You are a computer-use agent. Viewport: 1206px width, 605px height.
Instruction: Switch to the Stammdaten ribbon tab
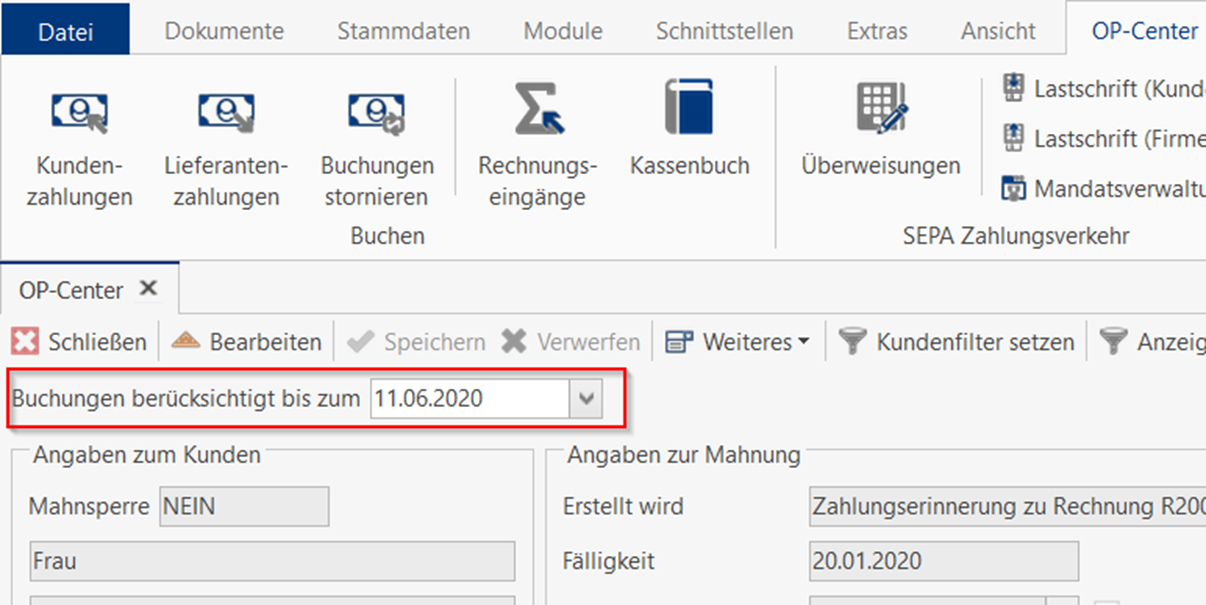coord(403,31)
